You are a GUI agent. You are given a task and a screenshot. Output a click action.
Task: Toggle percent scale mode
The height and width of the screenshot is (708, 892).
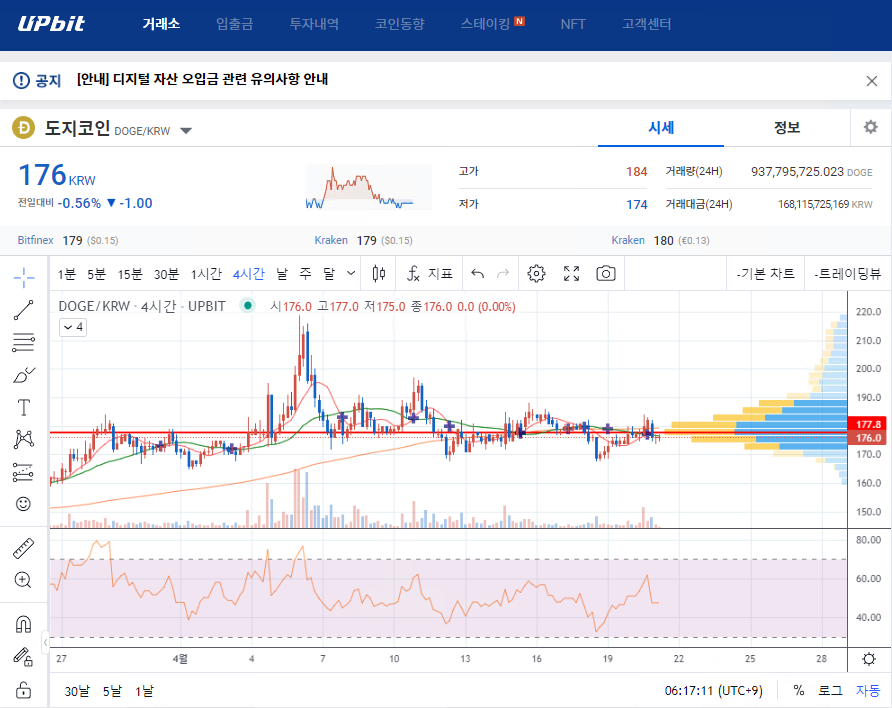pos(799,690)
